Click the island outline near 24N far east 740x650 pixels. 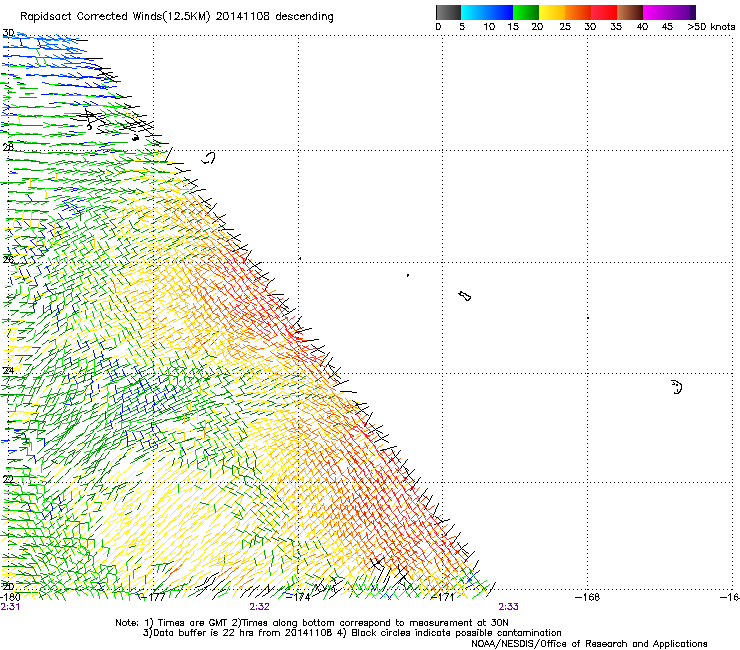point(677,387)
